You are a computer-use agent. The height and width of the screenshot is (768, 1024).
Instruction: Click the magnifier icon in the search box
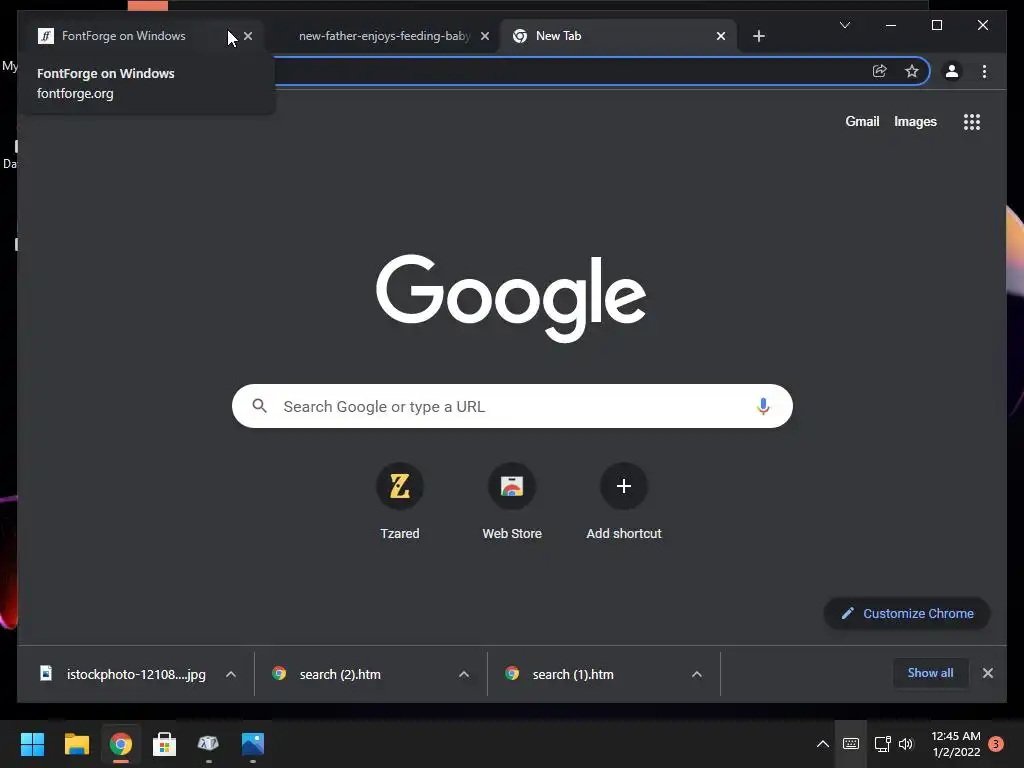[x=259, y=406]
